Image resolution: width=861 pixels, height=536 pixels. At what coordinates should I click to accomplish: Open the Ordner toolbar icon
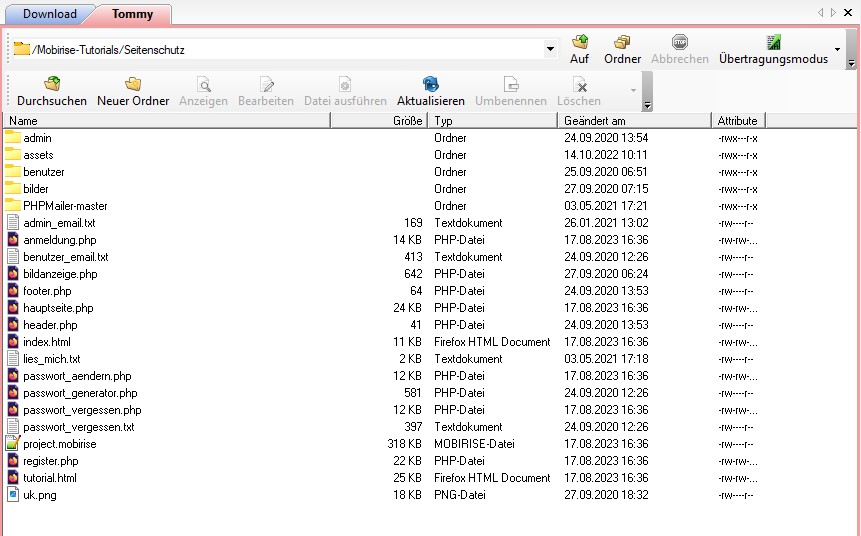[622, 43]
